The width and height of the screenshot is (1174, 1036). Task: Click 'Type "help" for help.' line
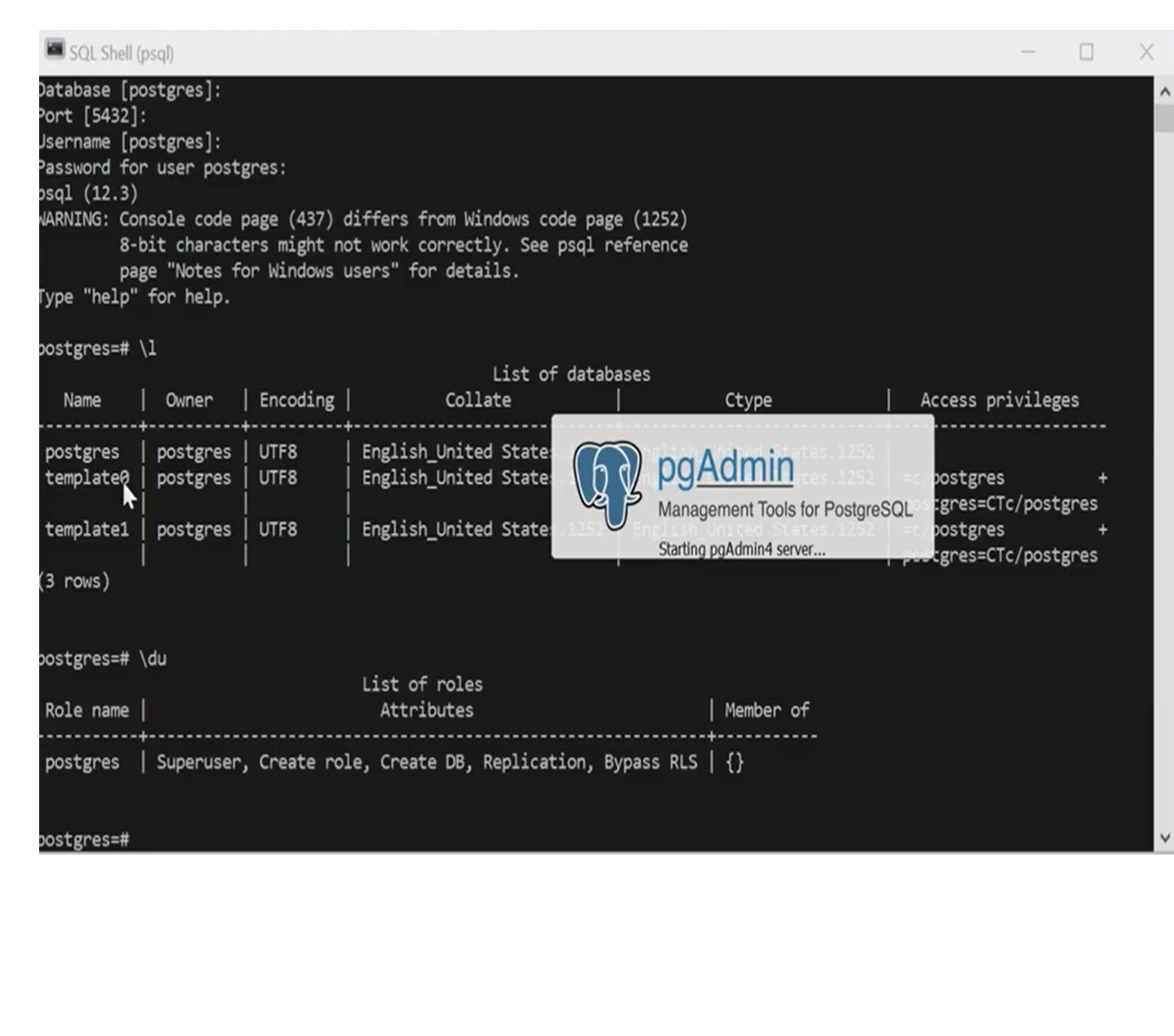pyautogui.click(x=135, y=297)
